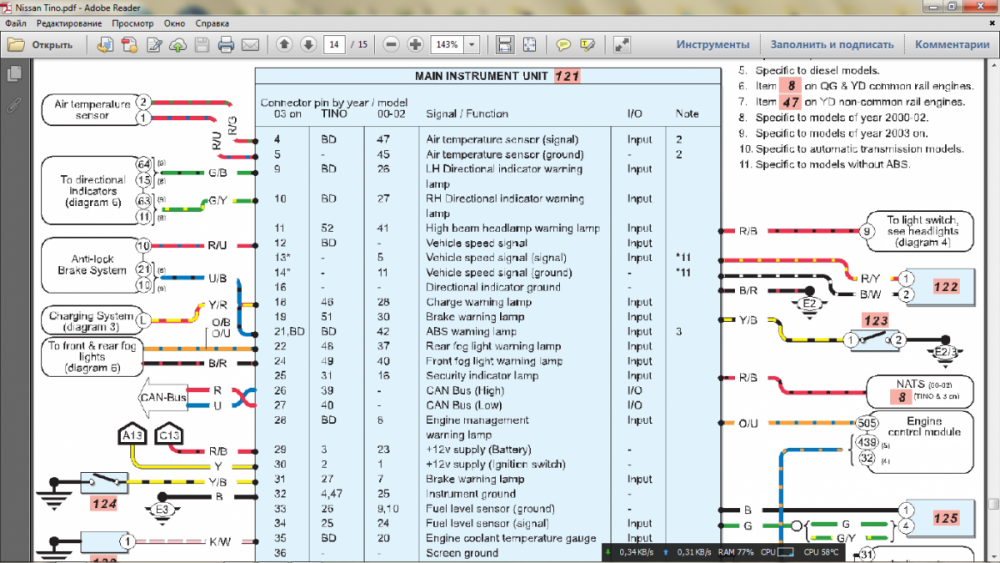The width and height of the screenshot is (1000, 563).
Task: Open the Комментарии panel
Action: pos(951,45)
